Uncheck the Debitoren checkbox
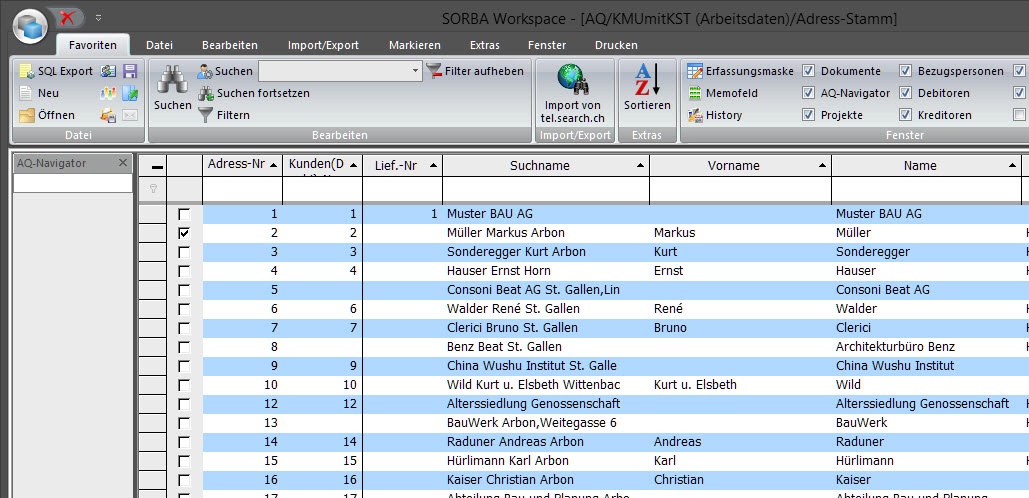1029x498 pixels. click(x=906, y=93)
